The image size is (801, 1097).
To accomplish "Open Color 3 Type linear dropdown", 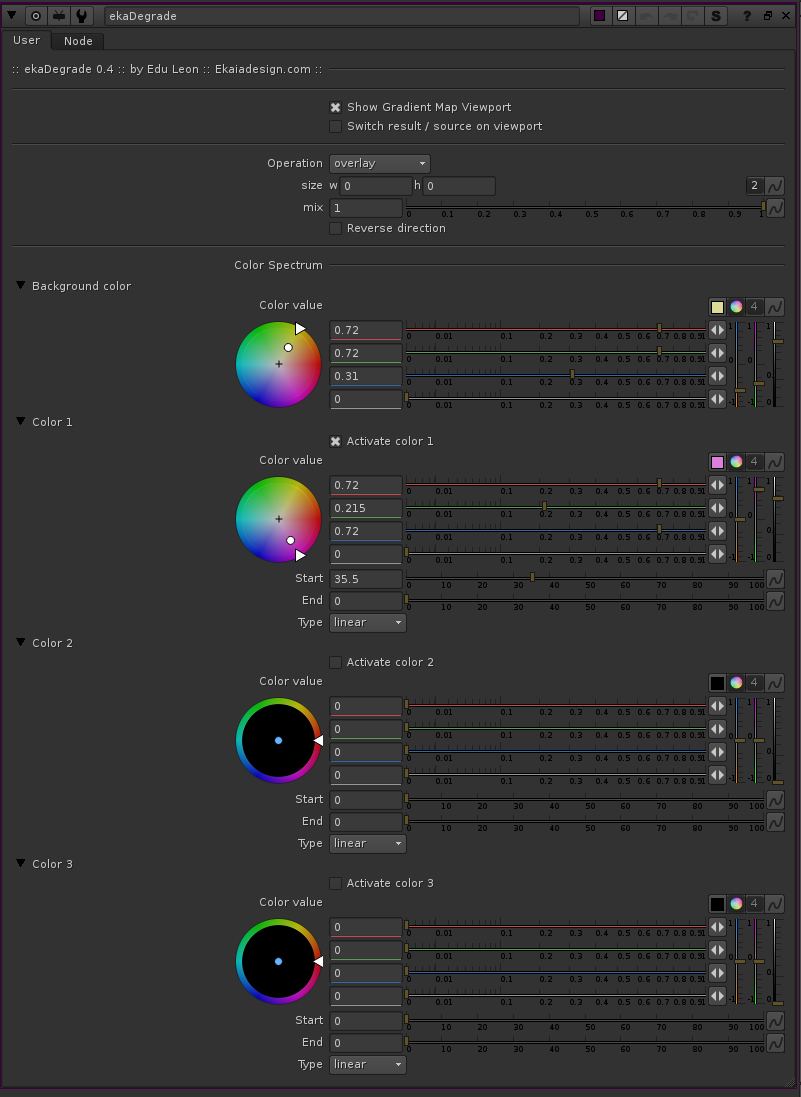I will tap(368, 1064).
